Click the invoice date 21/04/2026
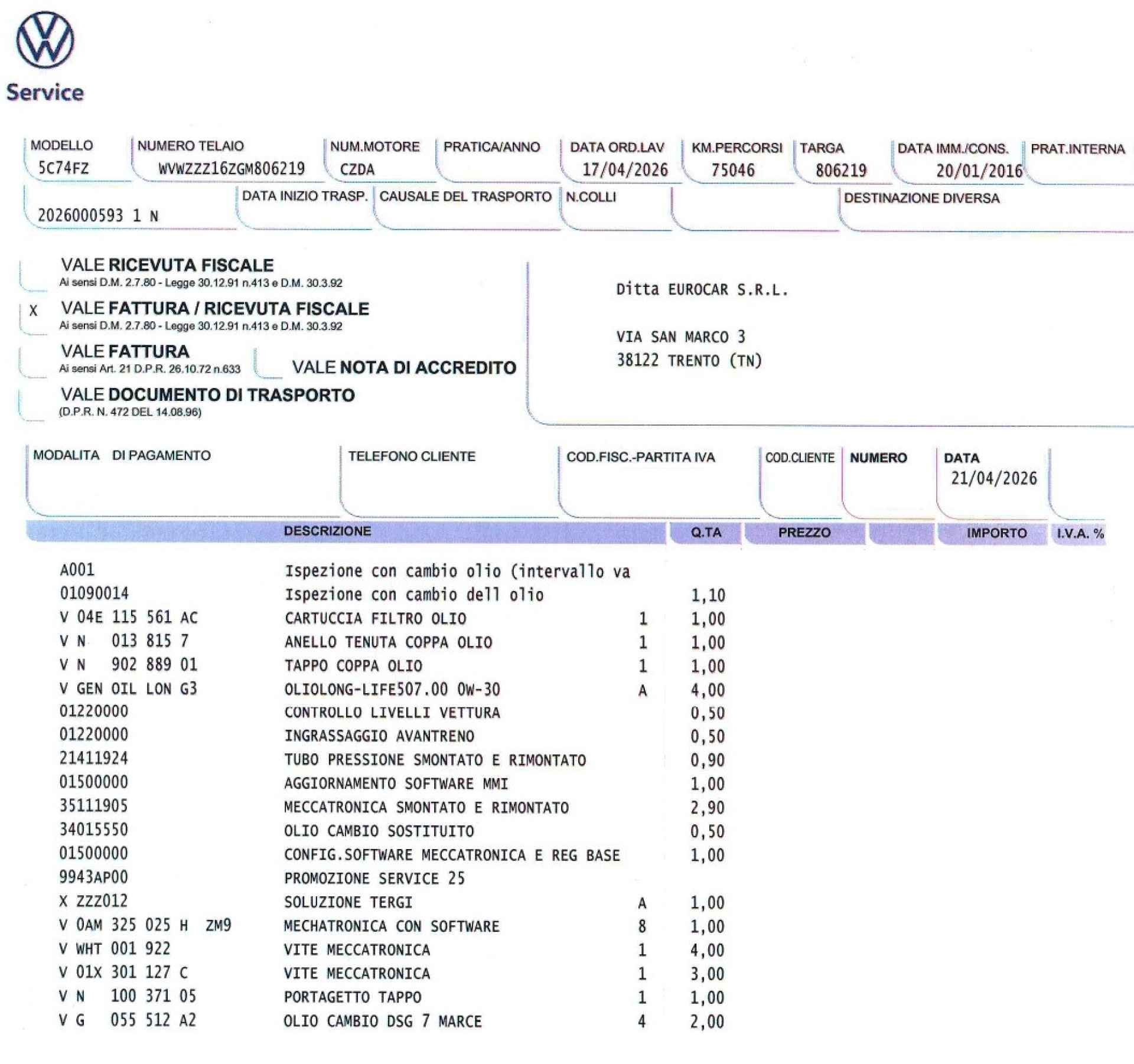This screenshot has height=1064, width=1134. click(x=993, y=478)
